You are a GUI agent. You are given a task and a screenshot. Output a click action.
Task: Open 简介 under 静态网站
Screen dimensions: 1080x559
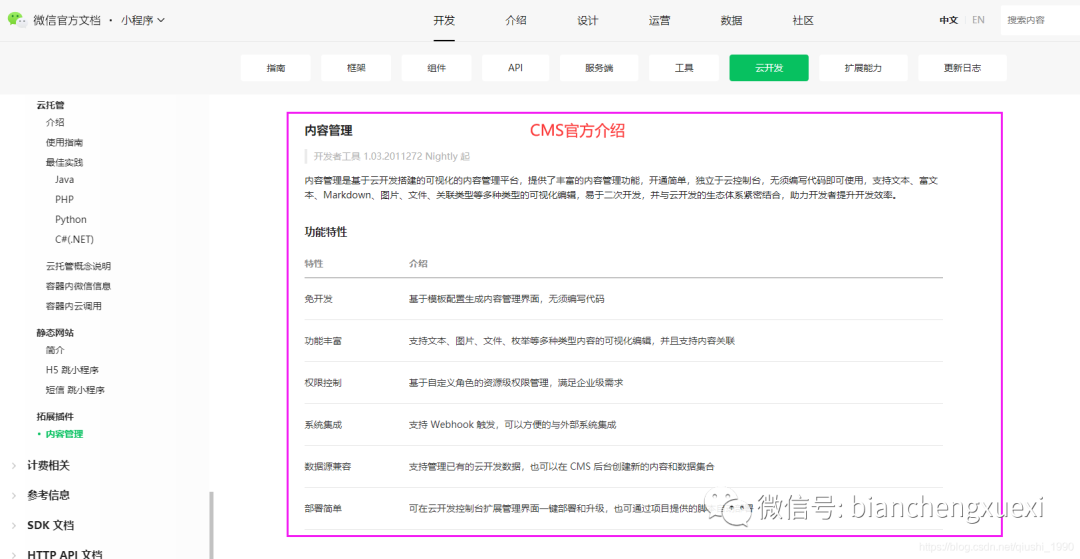pos(55,350)
